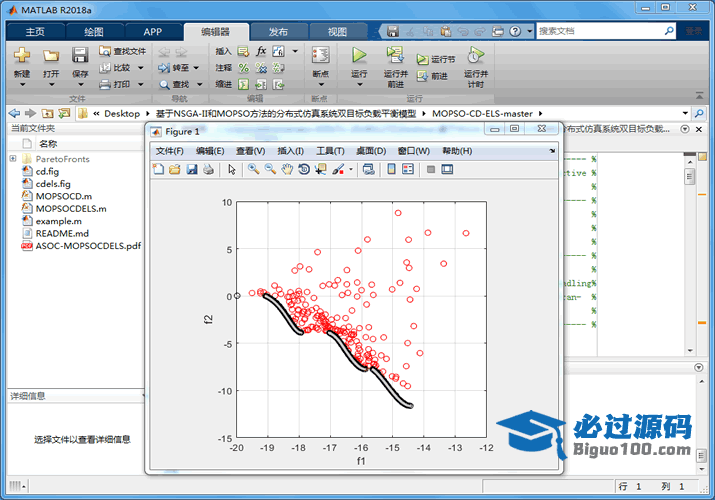Toggle the brush data tool
The image size is (715, 500).
(x=338, y=170)
